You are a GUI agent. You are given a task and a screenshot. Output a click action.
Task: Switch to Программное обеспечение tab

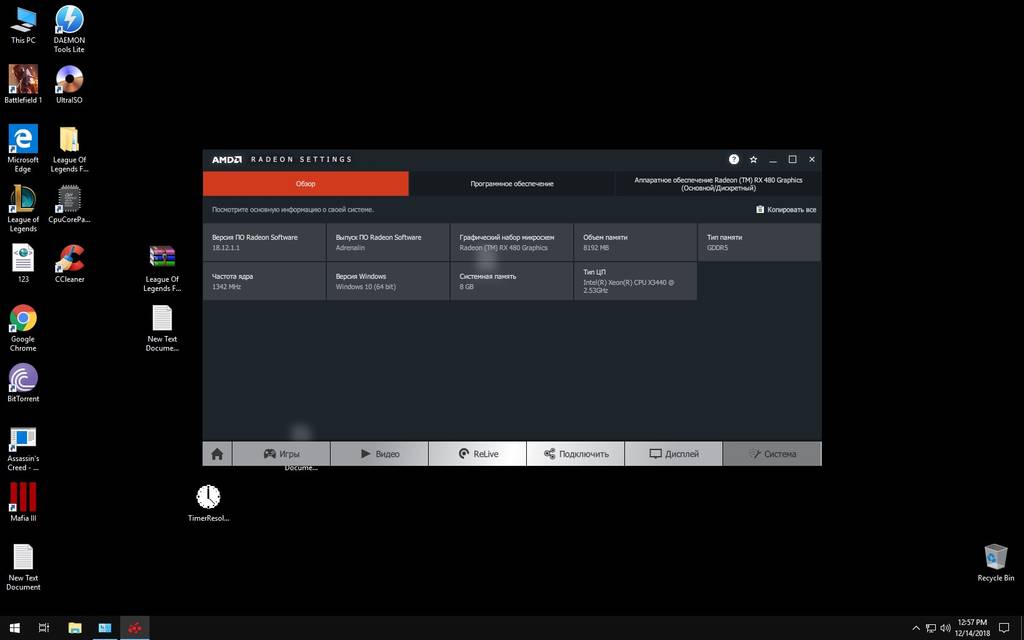pos(511,184)
